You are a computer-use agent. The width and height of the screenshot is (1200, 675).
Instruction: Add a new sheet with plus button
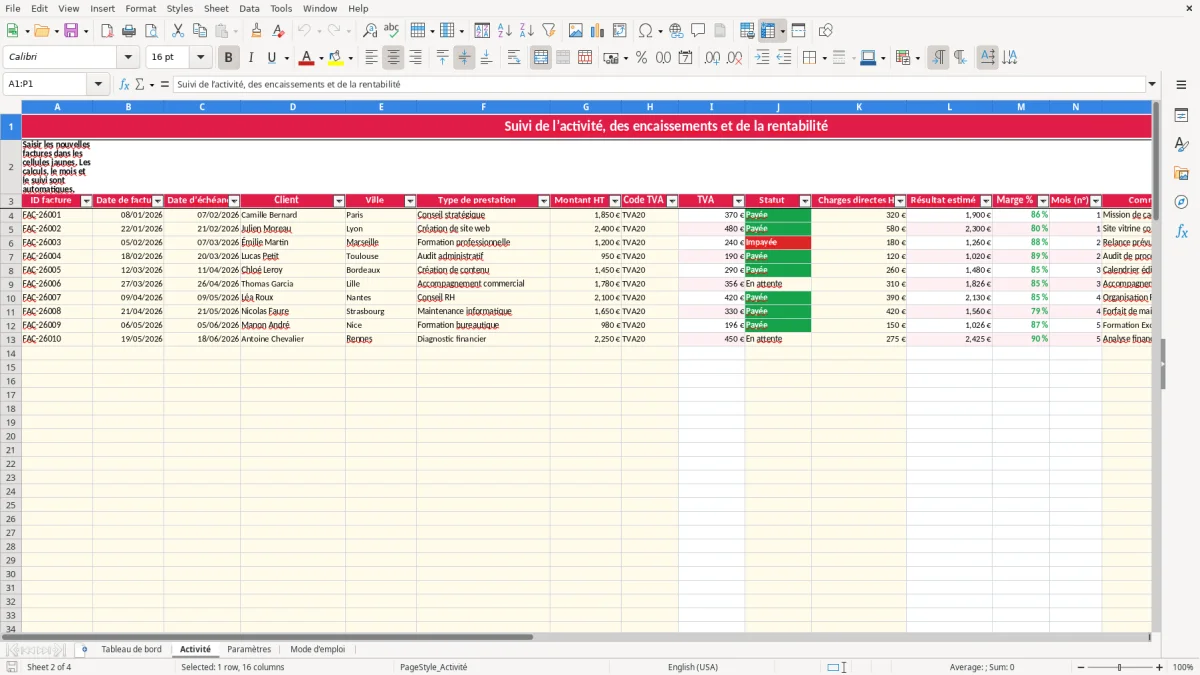click(x=84, y=649)
